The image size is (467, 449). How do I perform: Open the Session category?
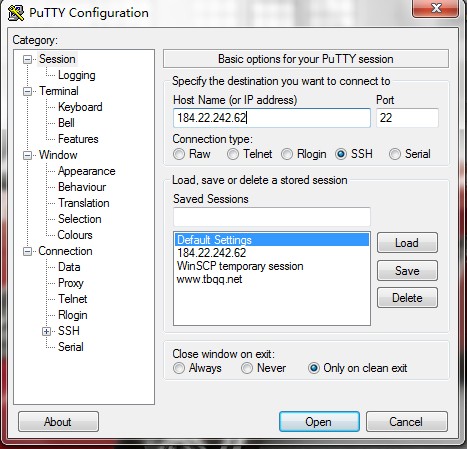coord(57,59)
